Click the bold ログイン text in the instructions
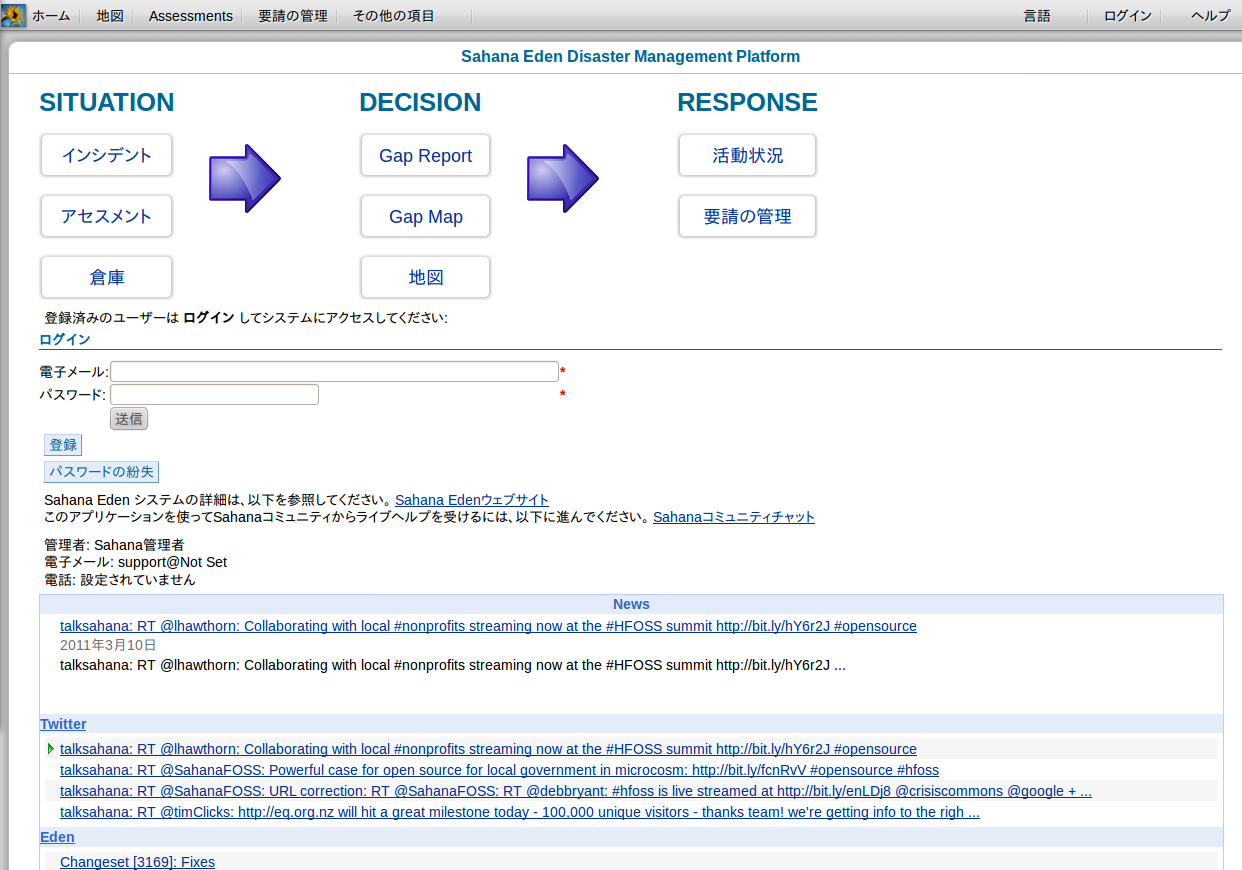 (x=209, y=318)
